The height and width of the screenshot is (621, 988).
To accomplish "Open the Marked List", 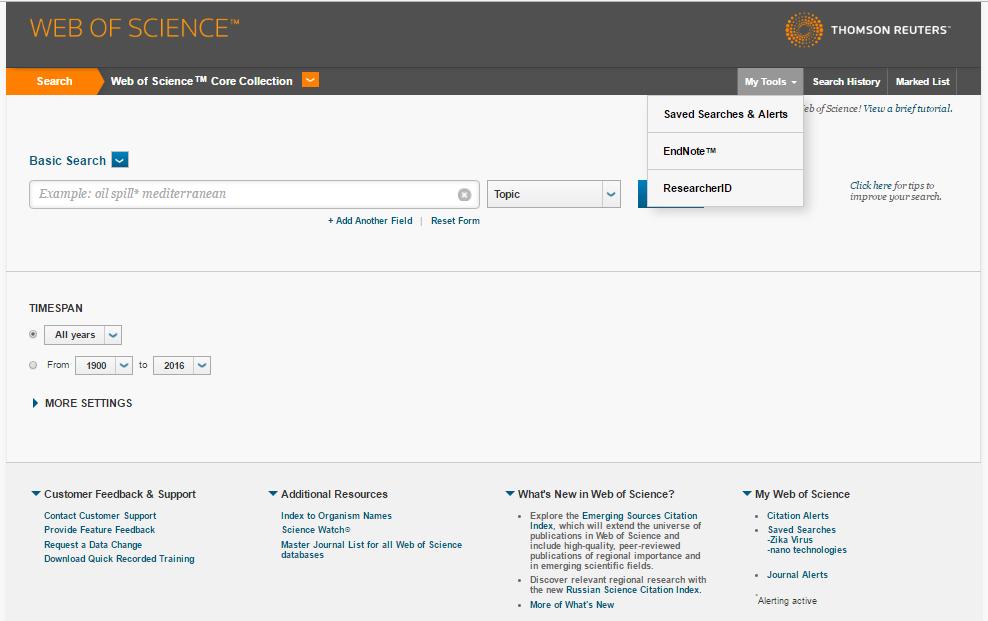I will point(922,82).
